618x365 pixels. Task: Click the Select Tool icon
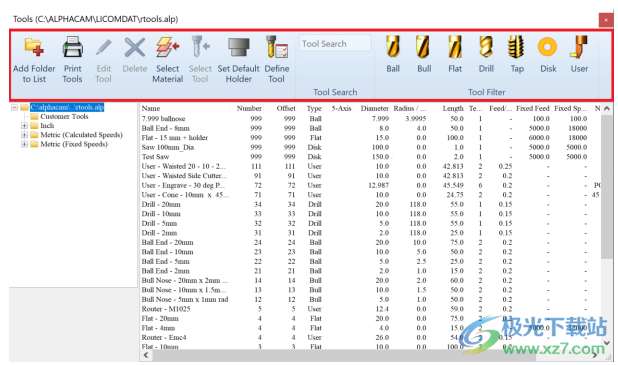click(200, 47)
